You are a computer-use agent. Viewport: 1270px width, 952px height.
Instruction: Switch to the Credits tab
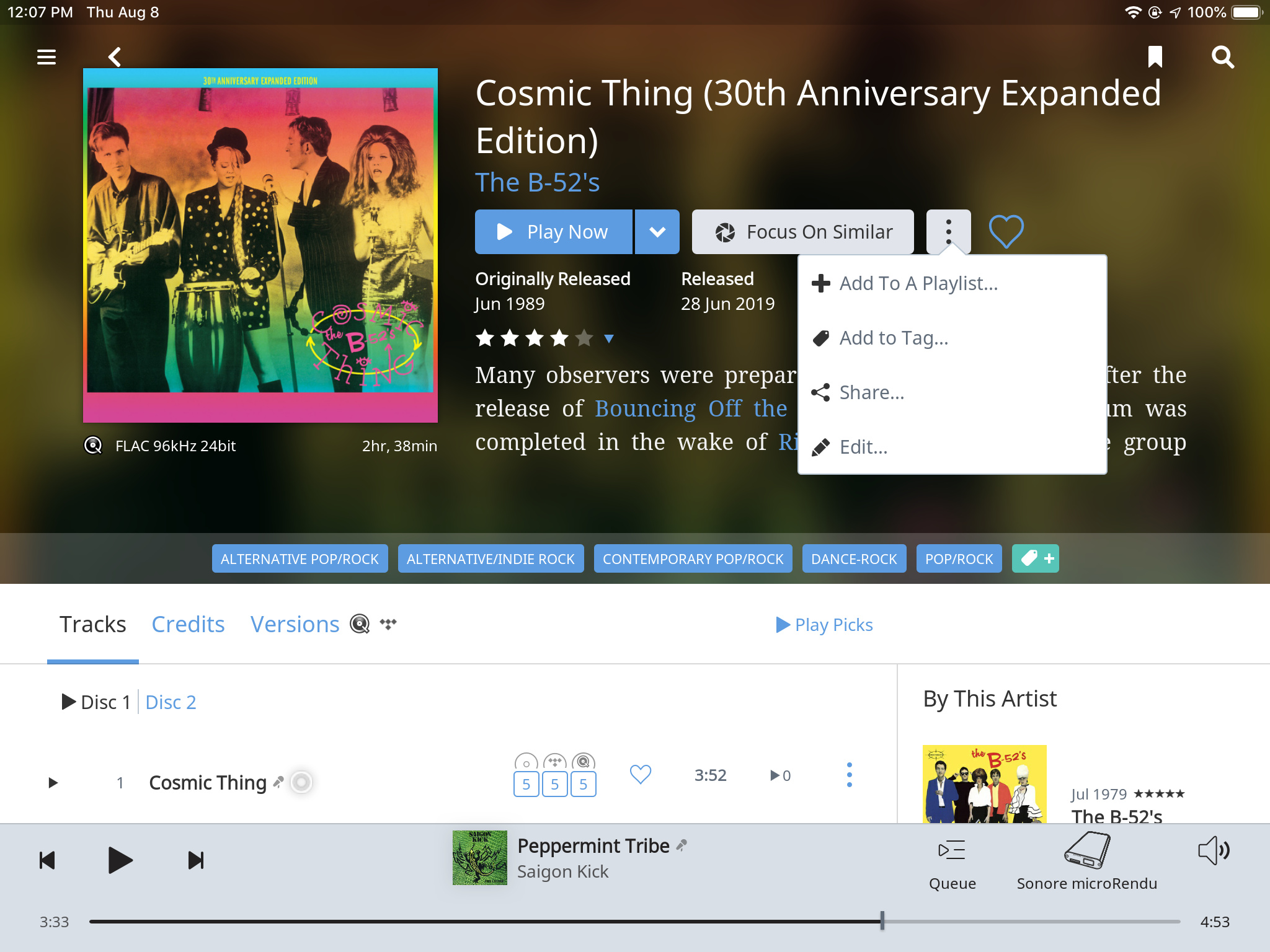(x=188, y=624)
